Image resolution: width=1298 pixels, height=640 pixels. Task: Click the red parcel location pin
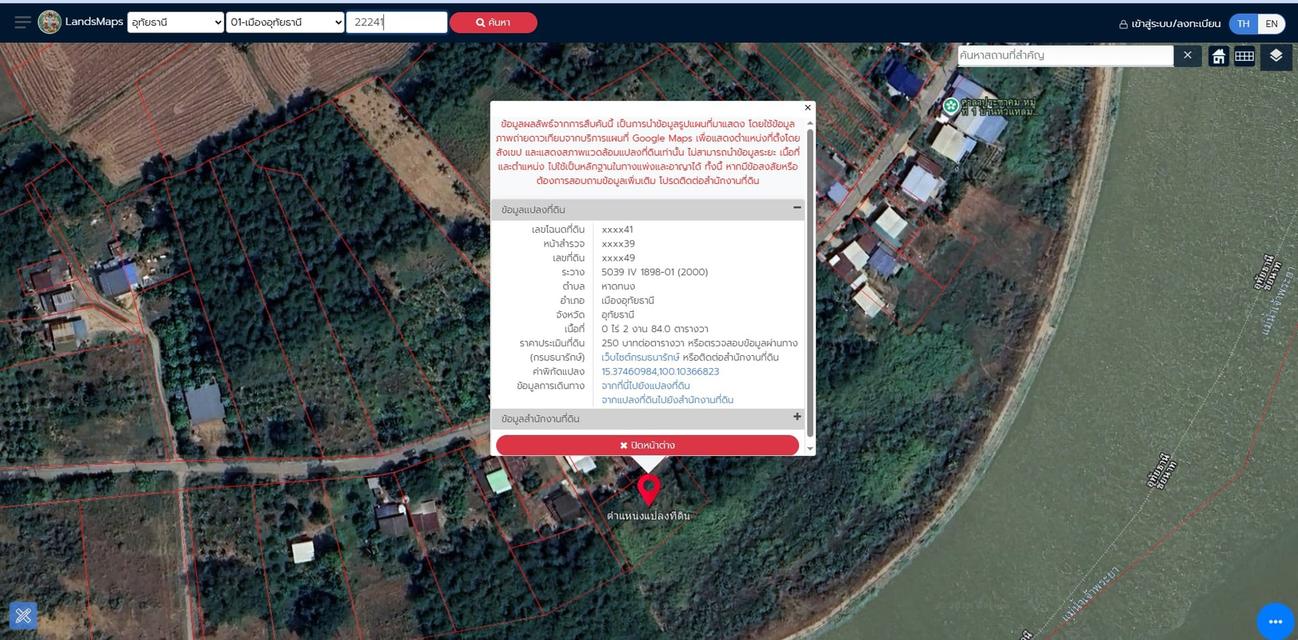click(x=649, y=489)
